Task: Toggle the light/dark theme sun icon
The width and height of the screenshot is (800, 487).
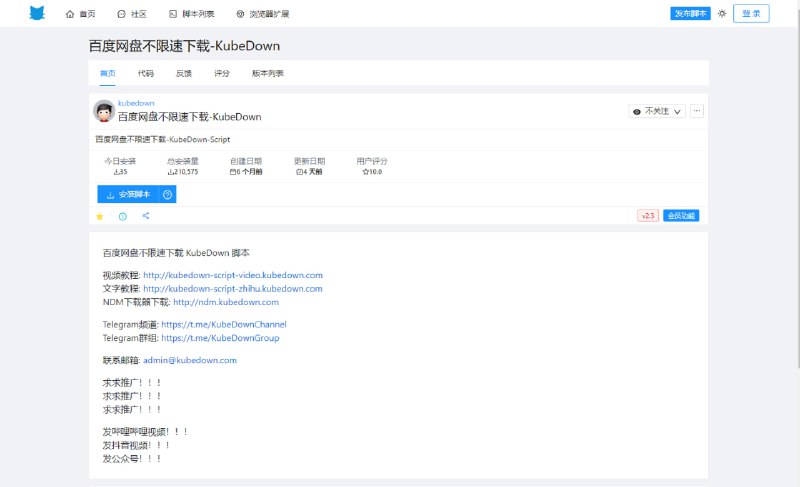Action: pos(722,14)
